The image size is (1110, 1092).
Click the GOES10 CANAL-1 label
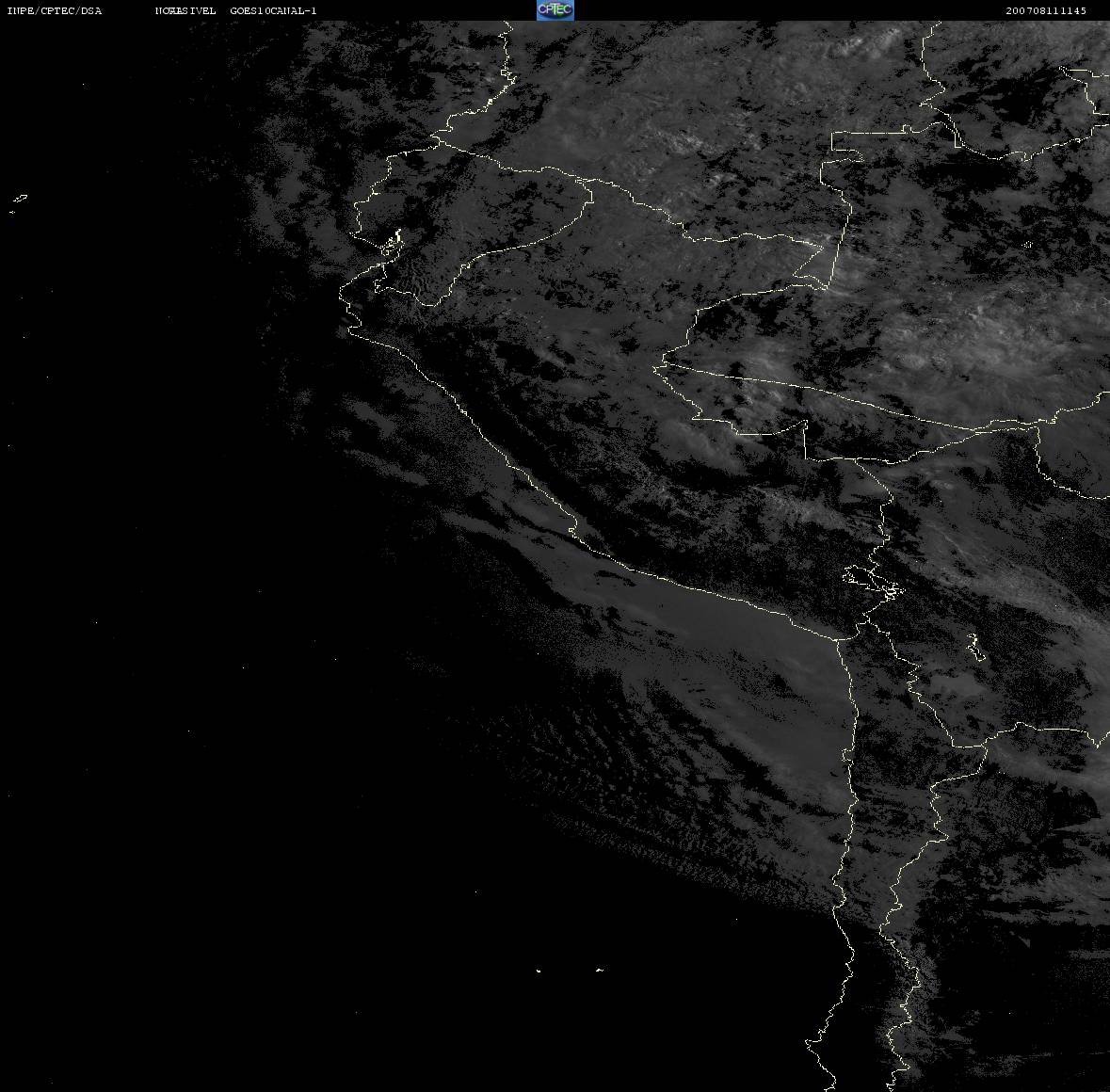(273, 10)
